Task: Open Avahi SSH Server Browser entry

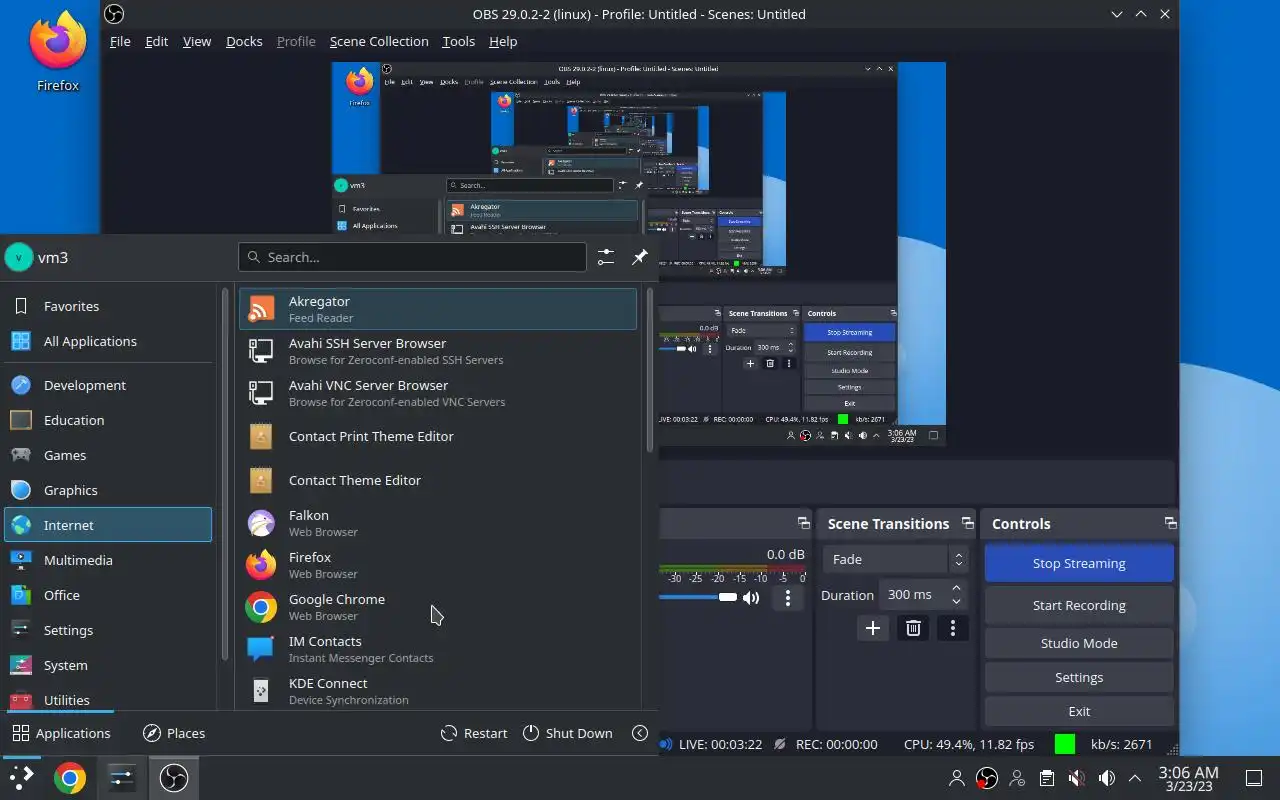Action: (x=438, y=351)
